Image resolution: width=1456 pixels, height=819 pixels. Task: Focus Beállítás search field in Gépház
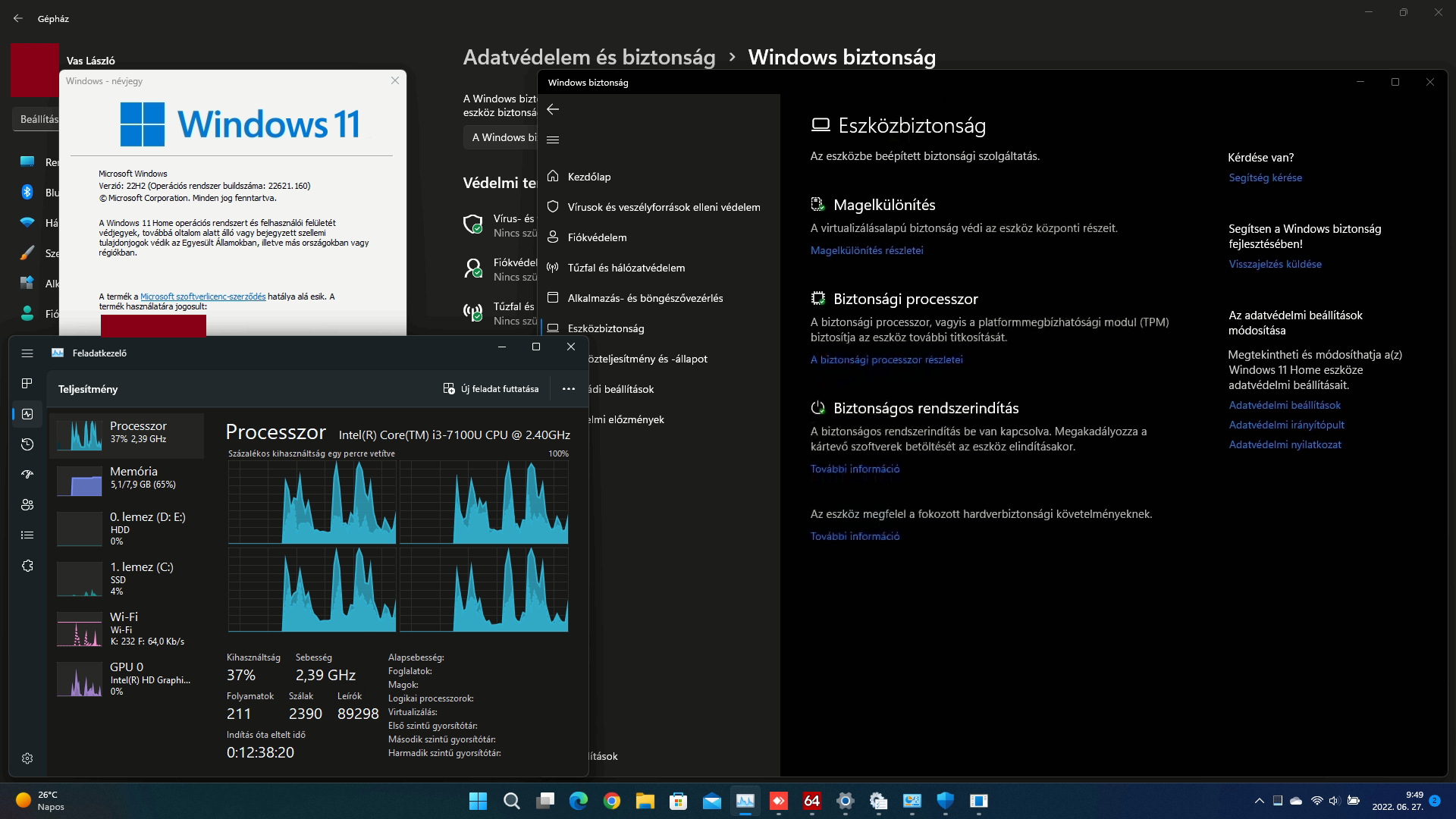[x=36, y=119]
